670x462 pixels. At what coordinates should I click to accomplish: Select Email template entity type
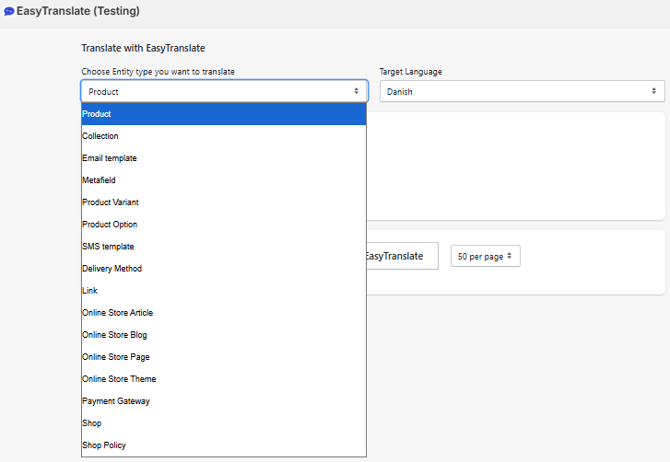[110, 158]
